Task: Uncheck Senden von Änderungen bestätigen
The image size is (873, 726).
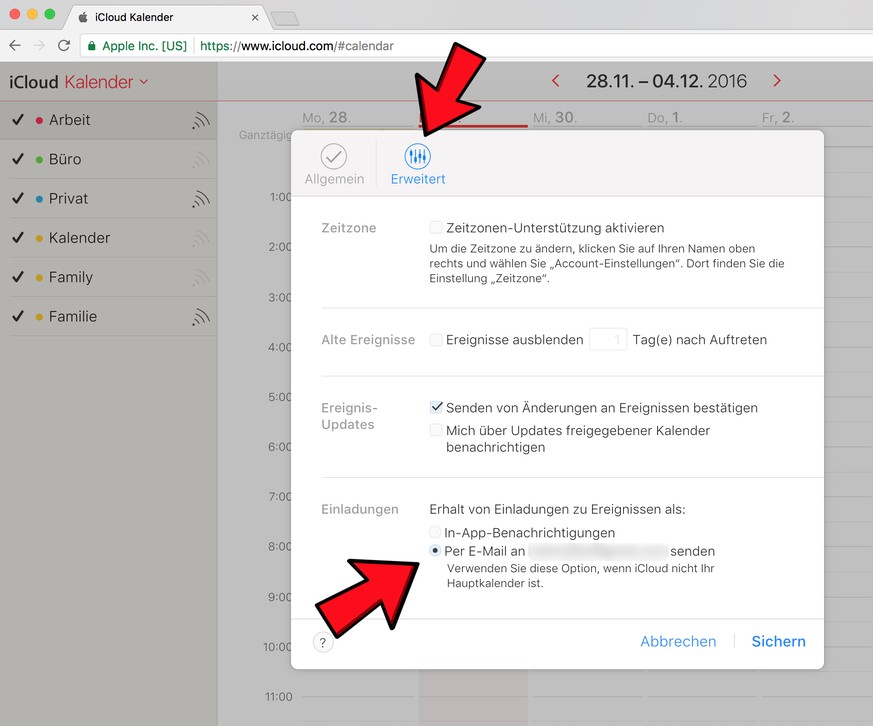Action: click(x=436, y=407)
